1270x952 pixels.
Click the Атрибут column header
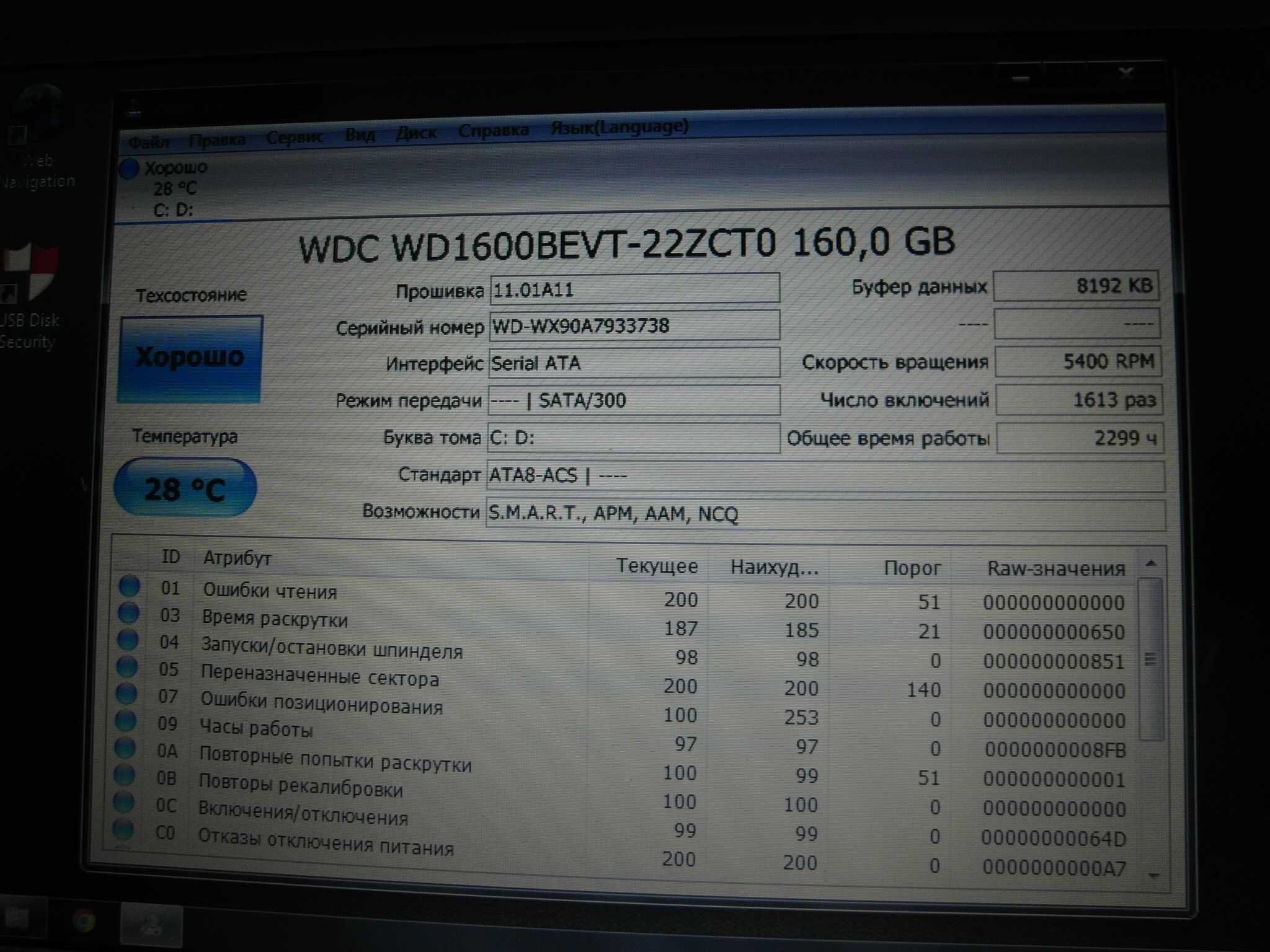tap(238, 558)
